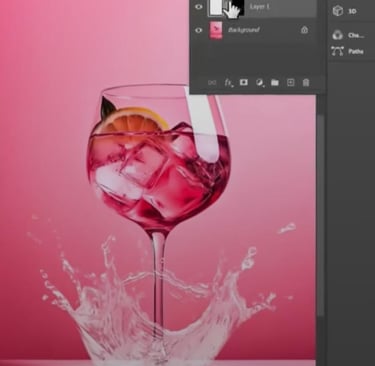Click the Paths panel label
Viewport: 375px width, 366px height.
pyautogui.click(x=356, y=52)
